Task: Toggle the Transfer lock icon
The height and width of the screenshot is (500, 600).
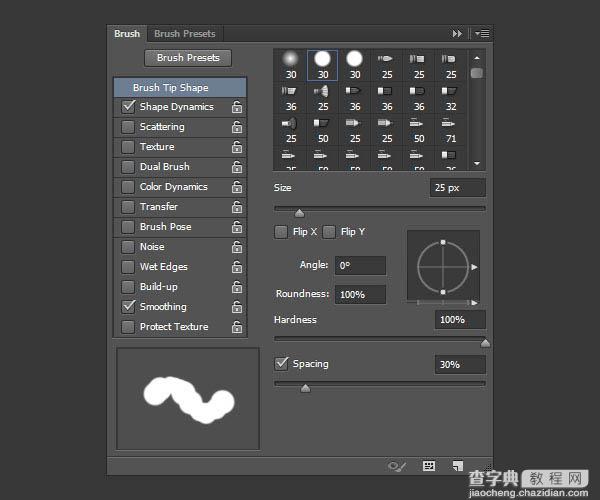Action: pyautogui.click(x=237, y=207)
